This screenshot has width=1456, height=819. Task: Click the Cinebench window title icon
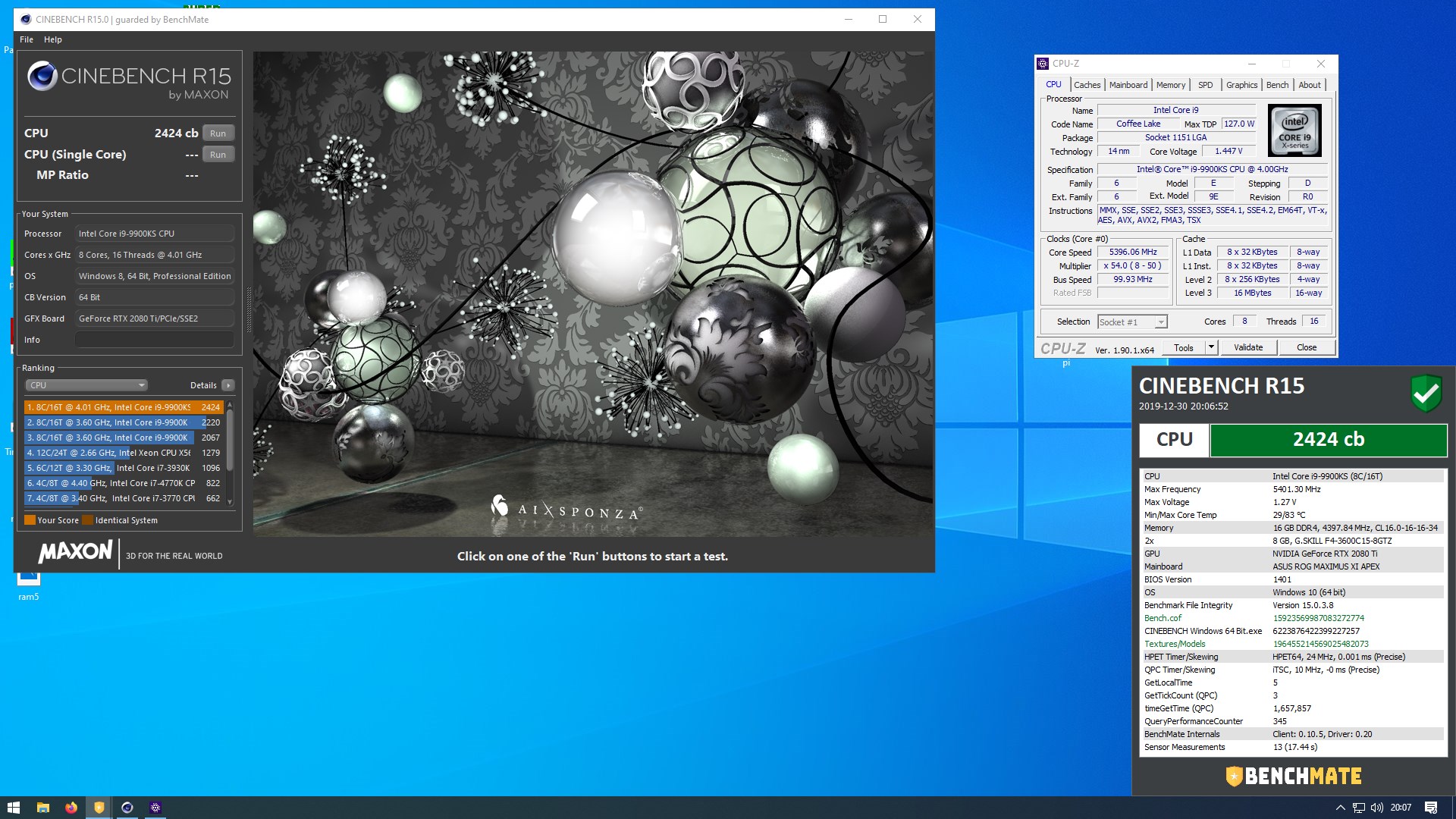click(x=26, y=19)
